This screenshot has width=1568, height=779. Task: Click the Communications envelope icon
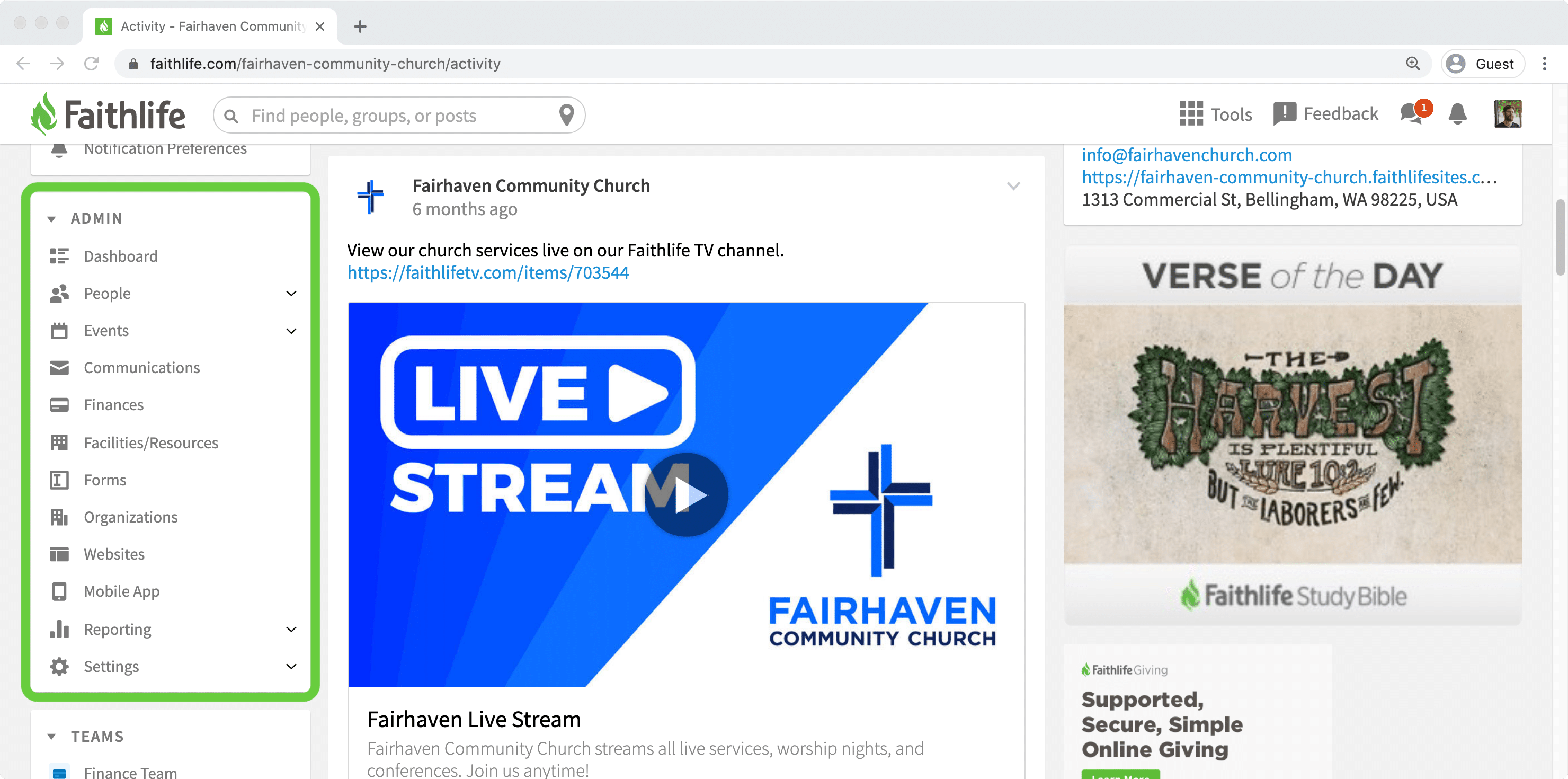point(59,368)
